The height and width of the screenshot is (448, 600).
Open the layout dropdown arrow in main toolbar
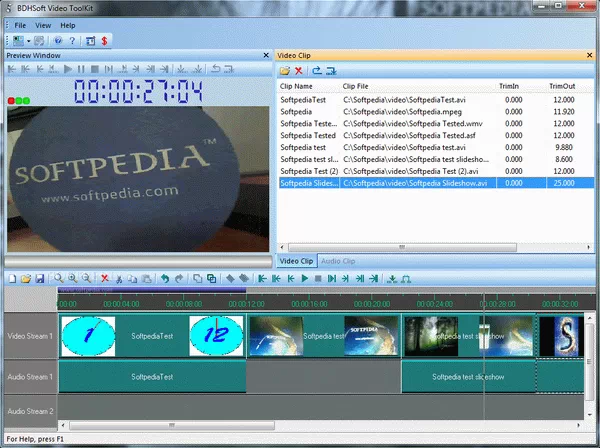click(x=30, y=40)
